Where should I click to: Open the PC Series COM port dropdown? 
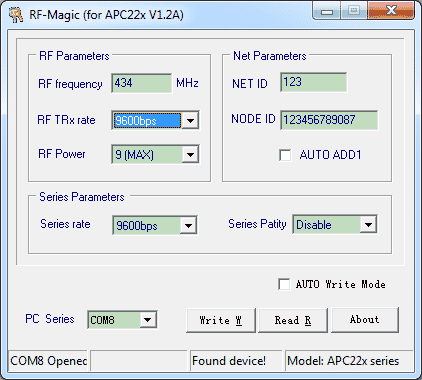(x=148, y=320)
